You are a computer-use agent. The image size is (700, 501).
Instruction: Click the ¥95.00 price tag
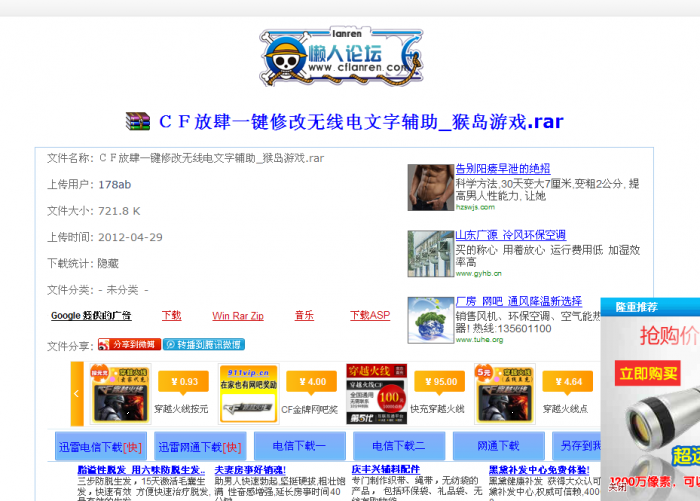(x=440, y=383)
